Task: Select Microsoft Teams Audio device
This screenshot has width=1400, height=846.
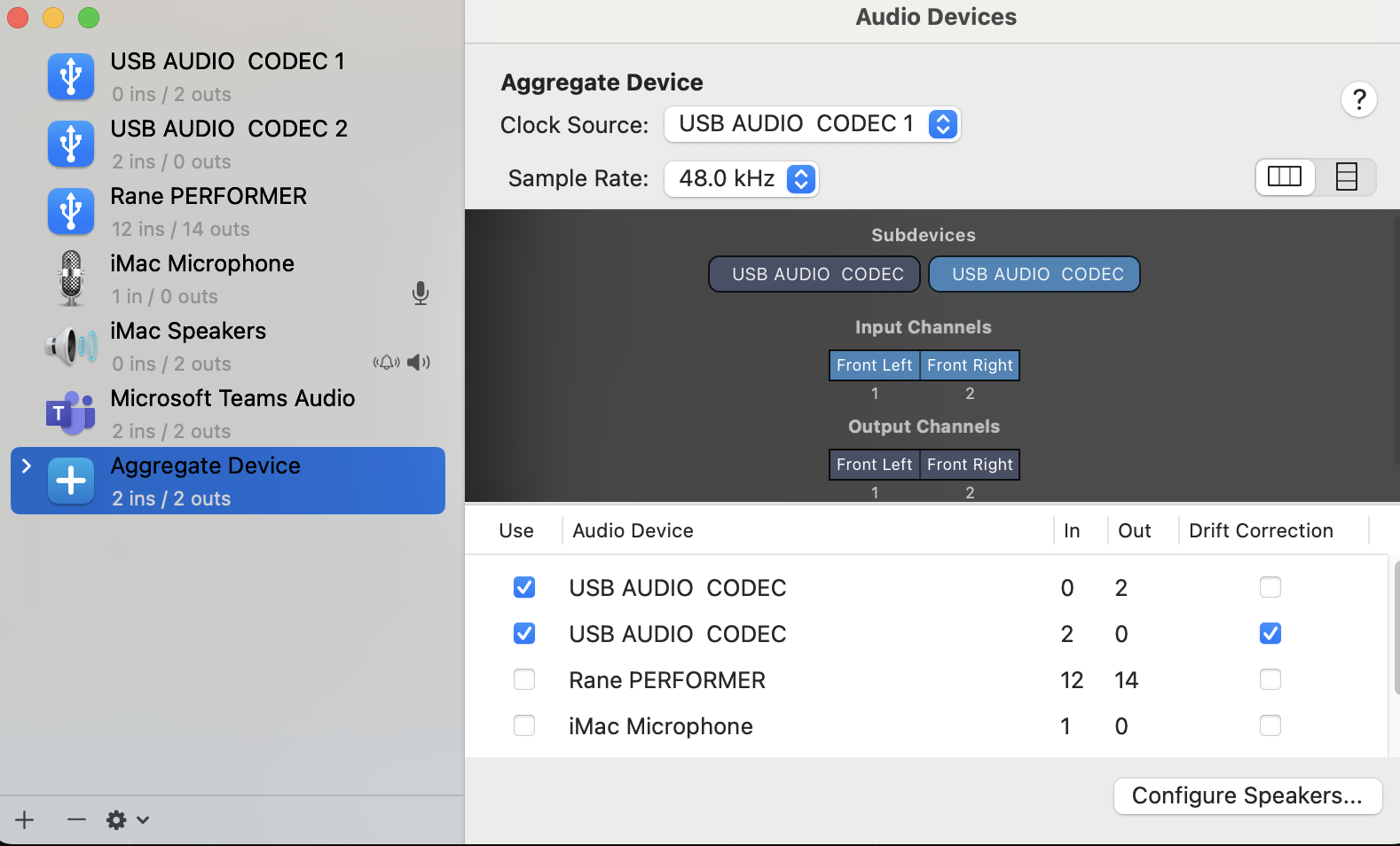Action: [x=228, y=413]
